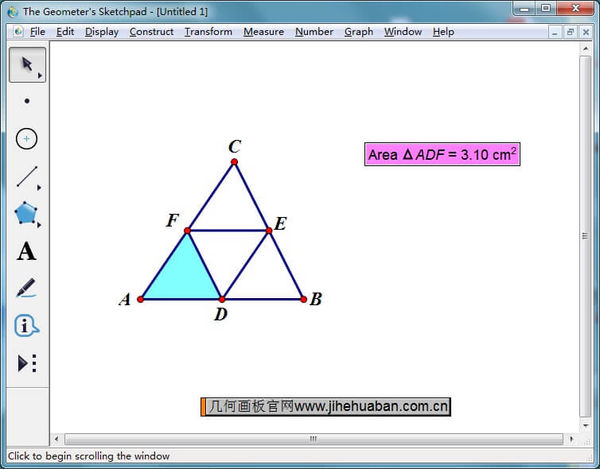Expand Arrow tool flyout triangle
The height and width of the screenshot is (469, 600).
click(40, 76)
